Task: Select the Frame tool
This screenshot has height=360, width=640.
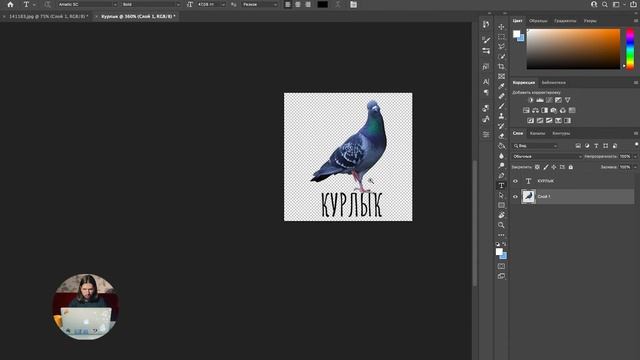Action: coord(501,76)
